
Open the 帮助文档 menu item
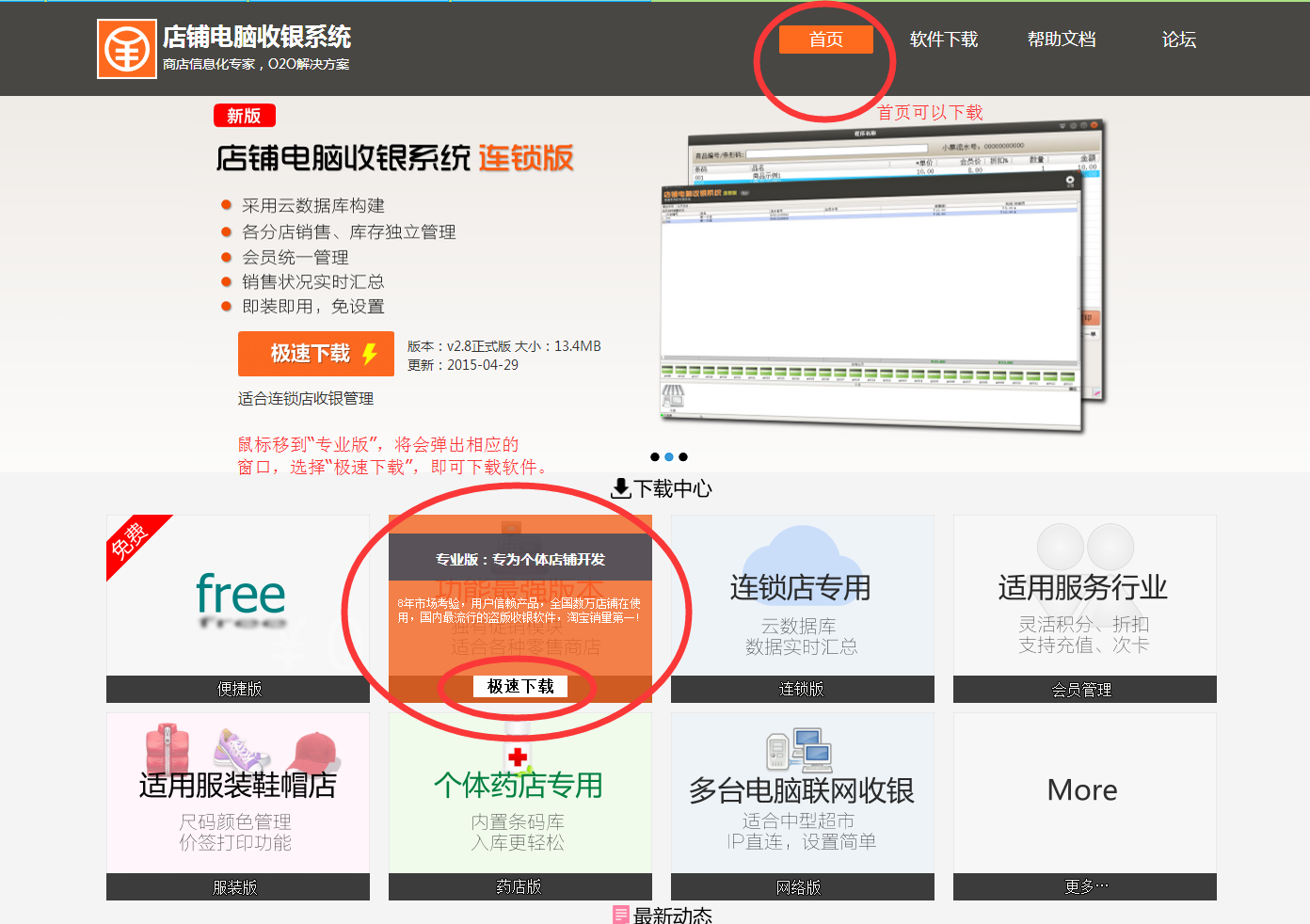[1062, 40]
